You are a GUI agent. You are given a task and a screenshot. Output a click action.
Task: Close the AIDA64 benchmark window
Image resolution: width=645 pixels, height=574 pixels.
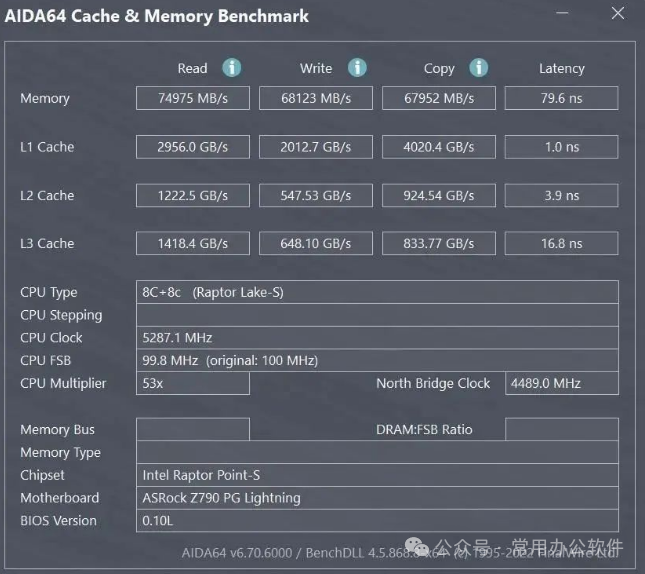(x=618, y=13)
